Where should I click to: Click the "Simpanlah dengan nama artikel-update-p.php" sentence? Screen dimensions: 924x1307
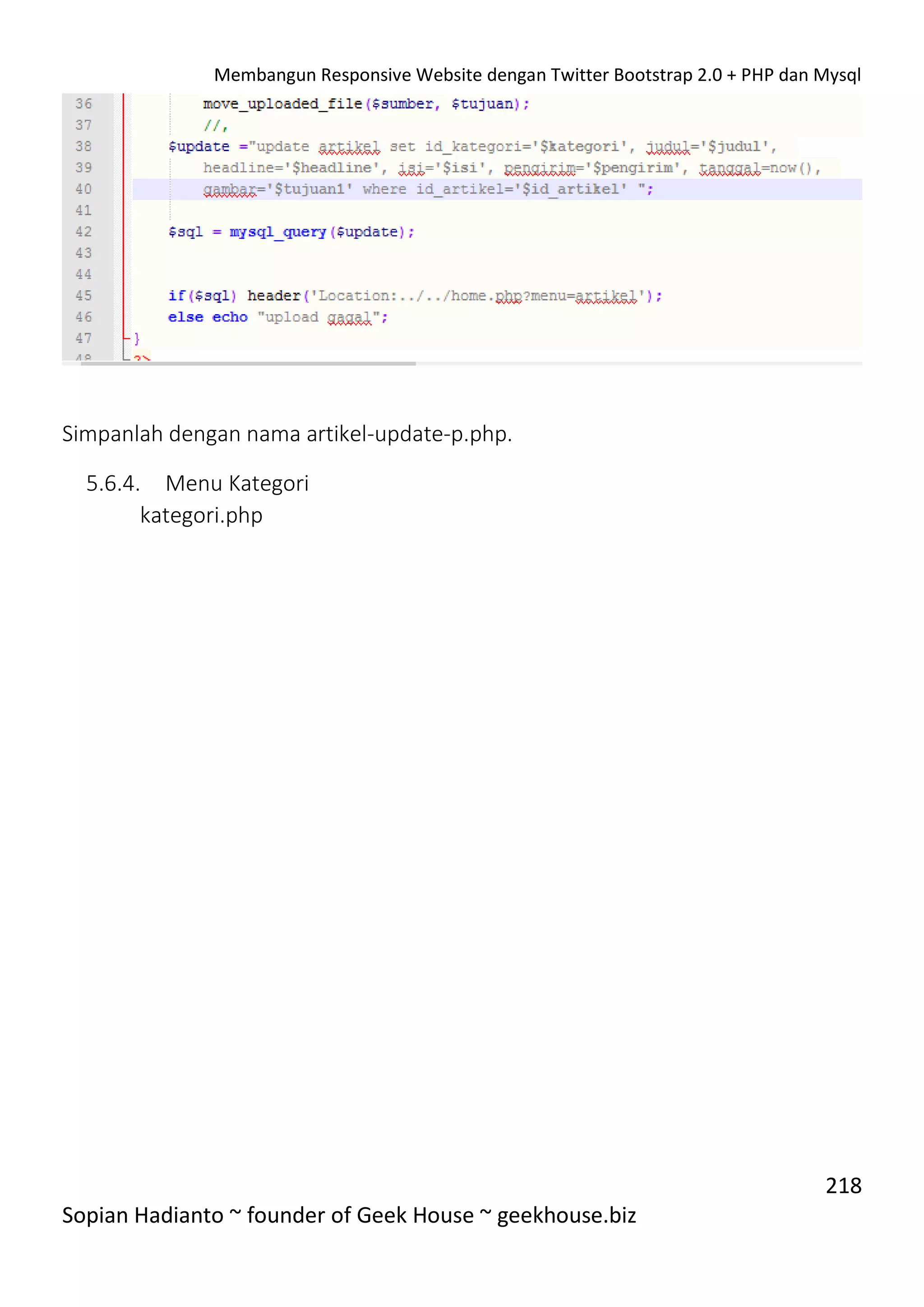tap(287, 434)
